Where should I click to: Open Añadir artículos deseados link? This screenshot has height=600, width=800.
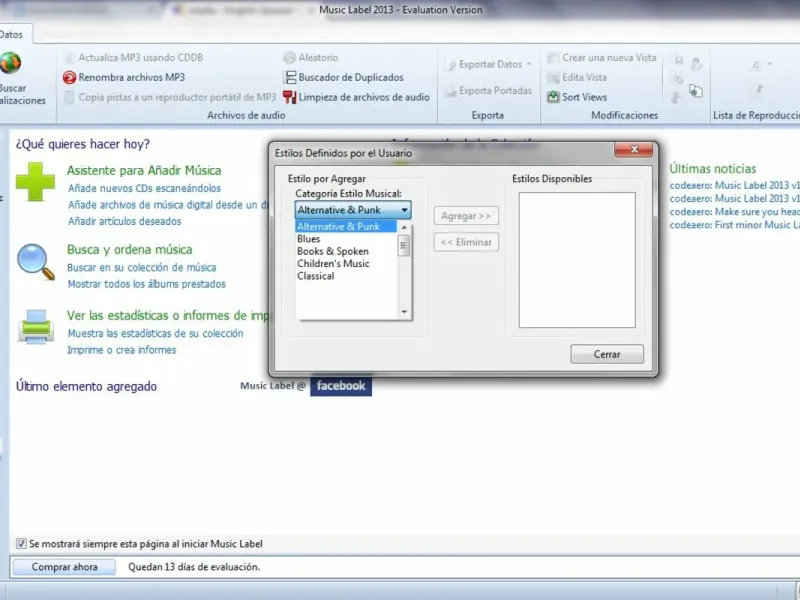(x=124, y=221)
